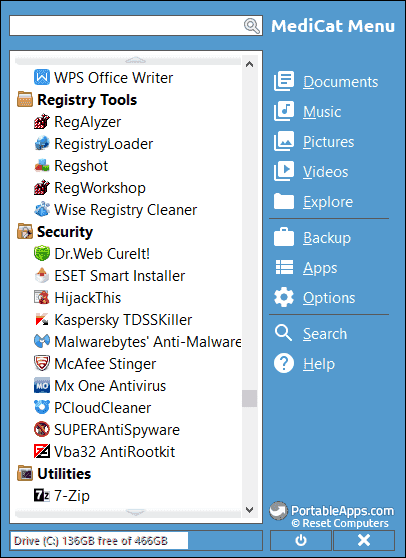Launch HijackThis from the list
The height and width of the screenshot is (558, 406).
click(x=88, y=298)
